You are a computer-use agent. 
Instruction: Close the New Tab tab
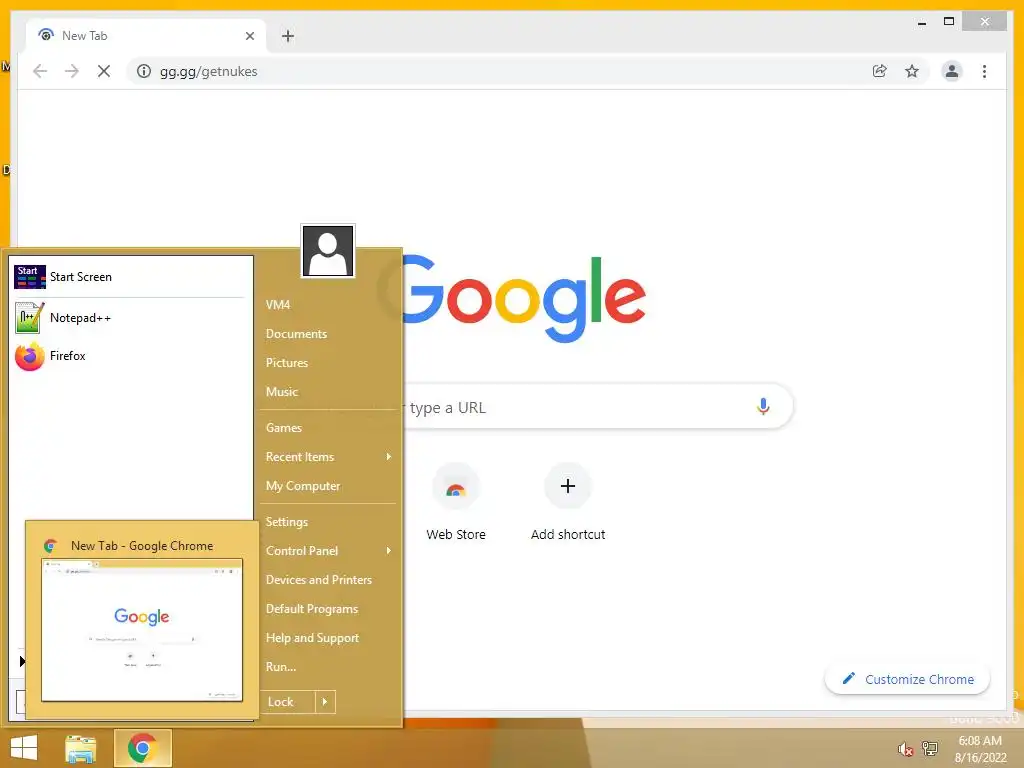pyautogui.click(x=249, y=36)
